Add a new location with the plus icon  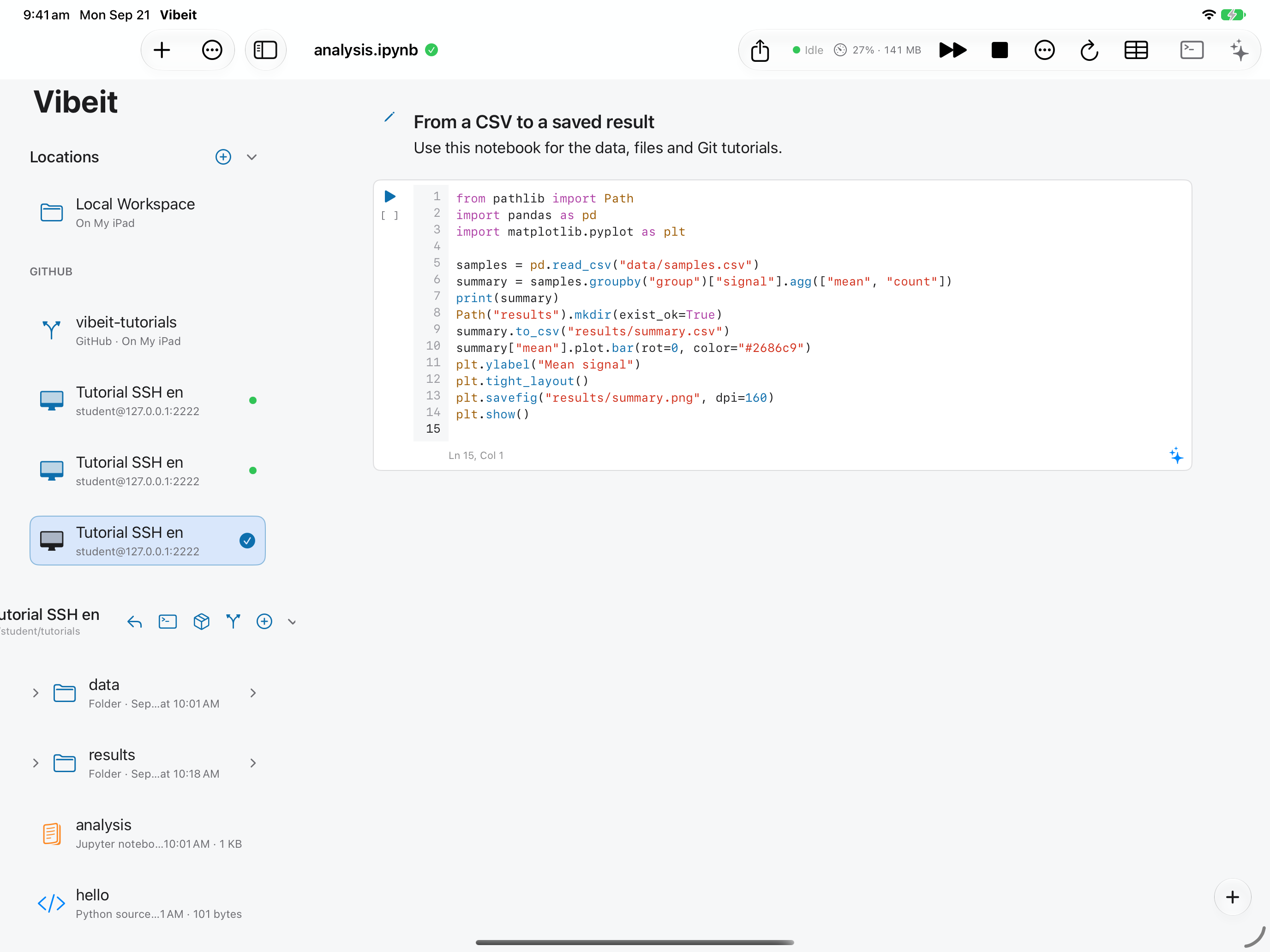(x=223, y=157)
